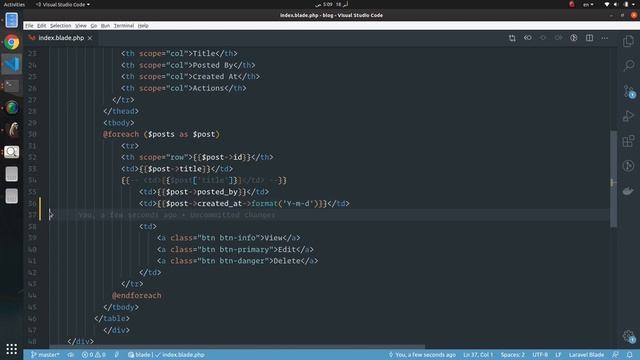Open the Visual Studio Code app menu

(63, 4)
